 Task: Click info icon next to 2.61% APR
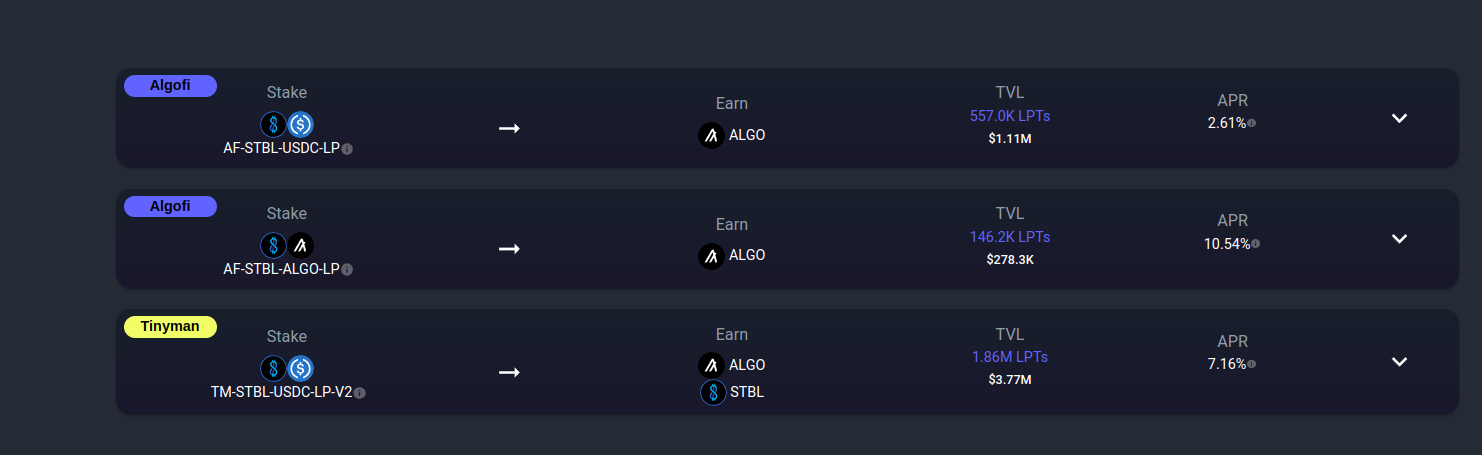click(1252, 123)
